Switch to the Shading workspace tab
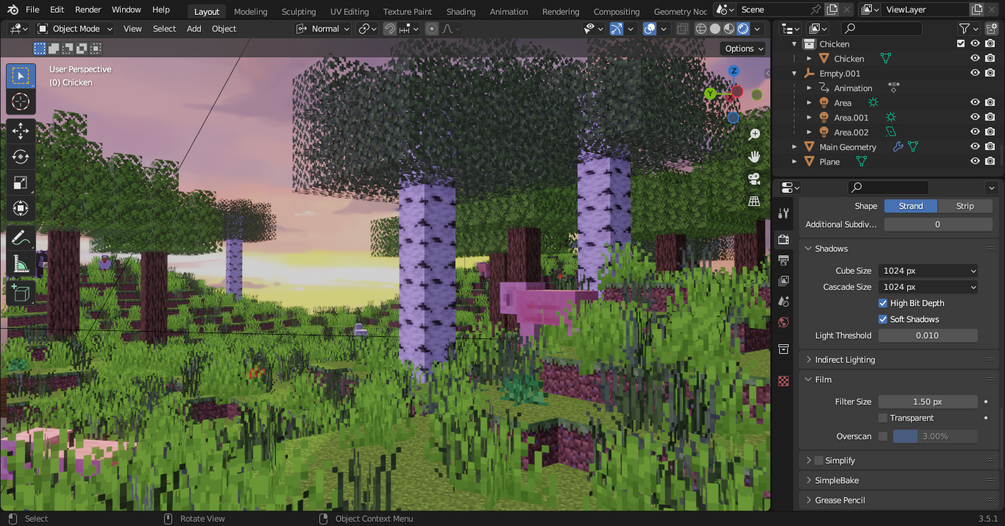This screenshot has width=1005, height=526. (461, 11)
